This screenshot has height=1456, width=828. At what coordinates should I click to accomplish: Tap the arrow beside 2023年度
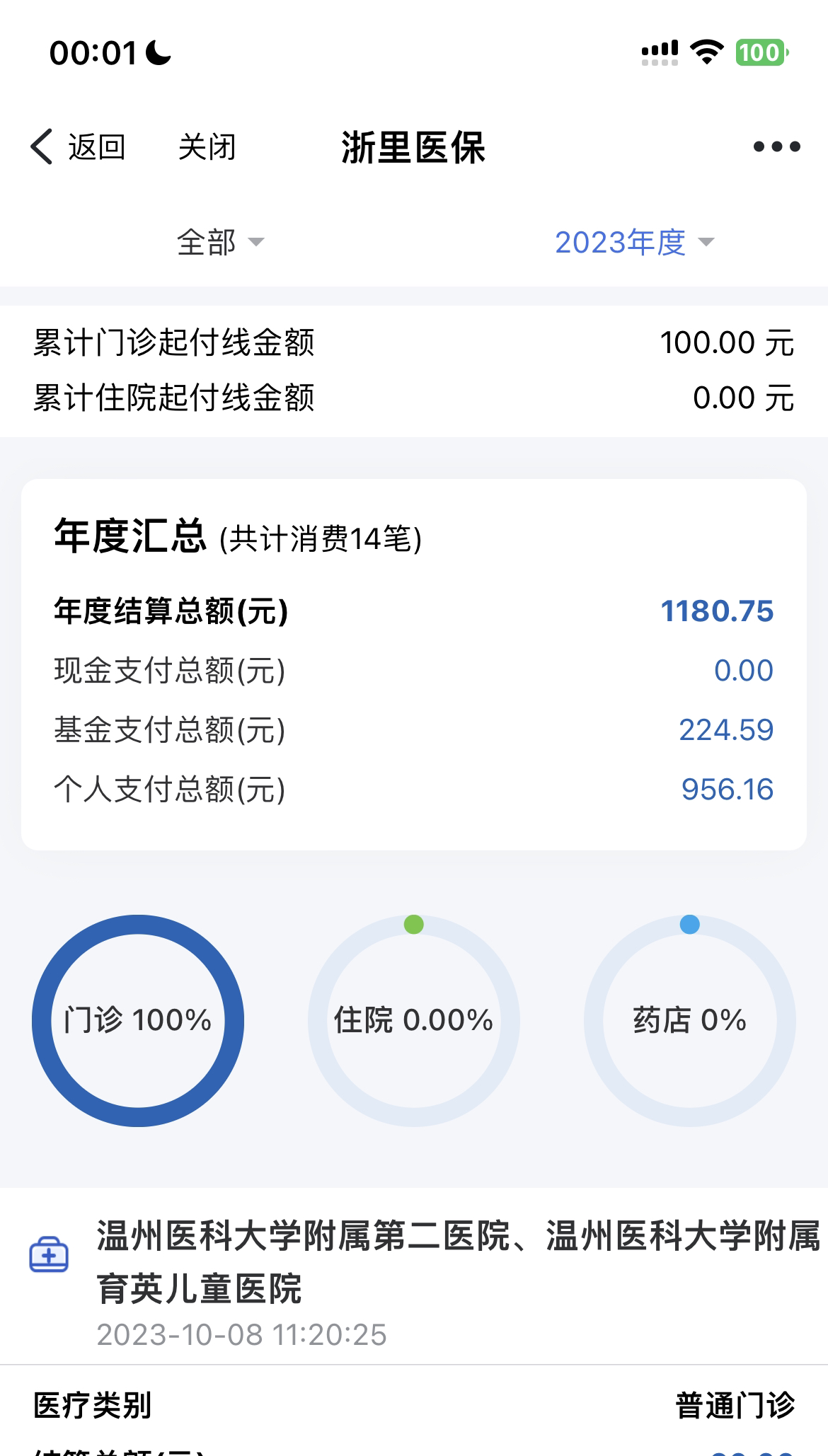tap(706, 243)
